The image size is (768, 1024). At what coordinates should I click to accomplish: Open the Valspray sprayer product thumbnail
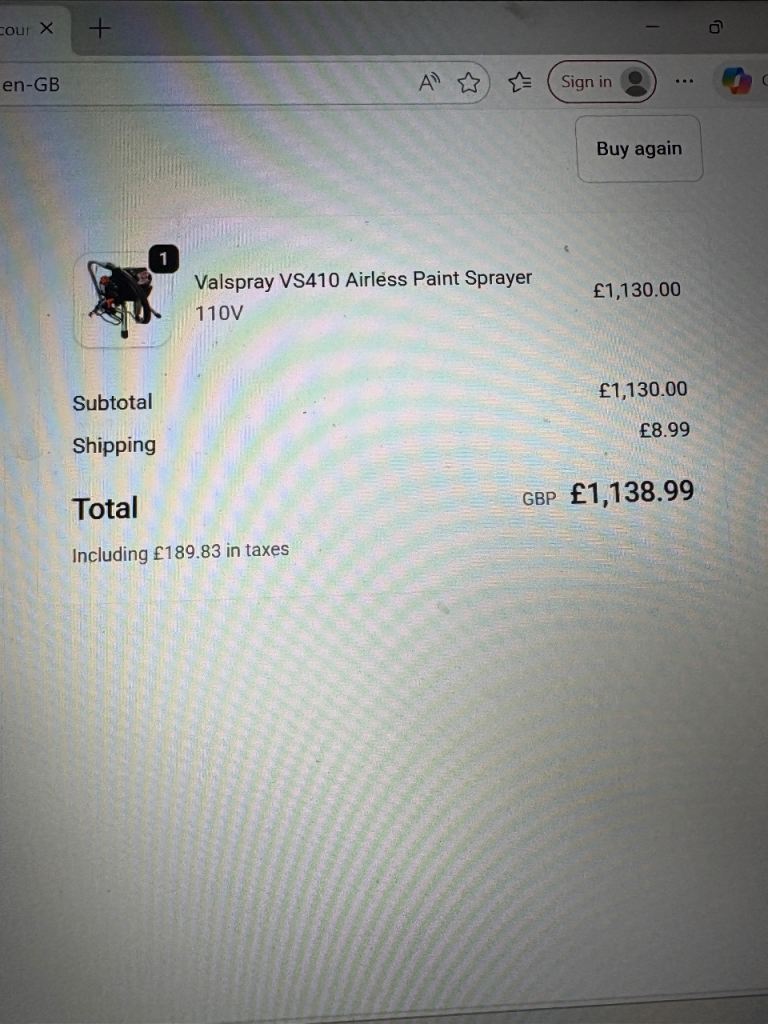point(123,299)
